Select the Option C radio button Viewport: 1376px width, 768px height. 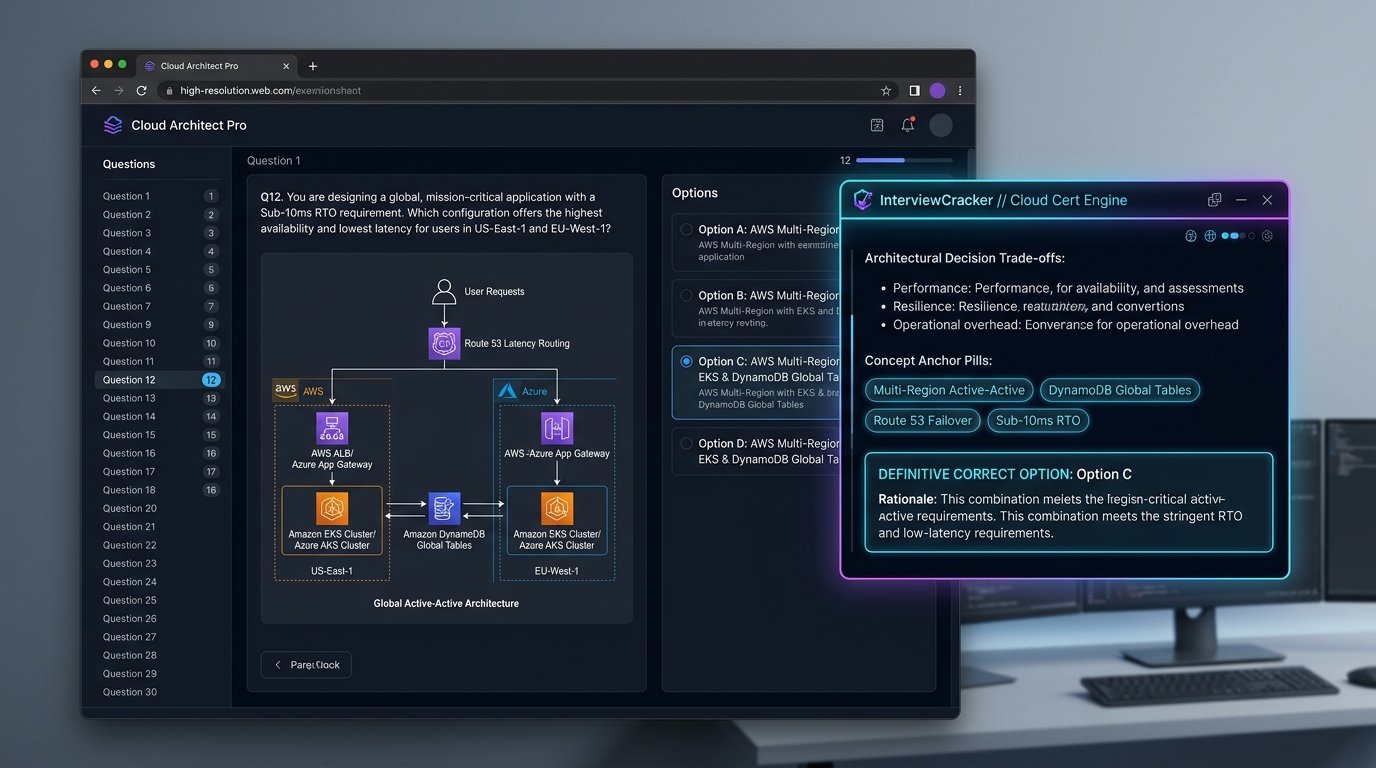[x=686, y=361]
